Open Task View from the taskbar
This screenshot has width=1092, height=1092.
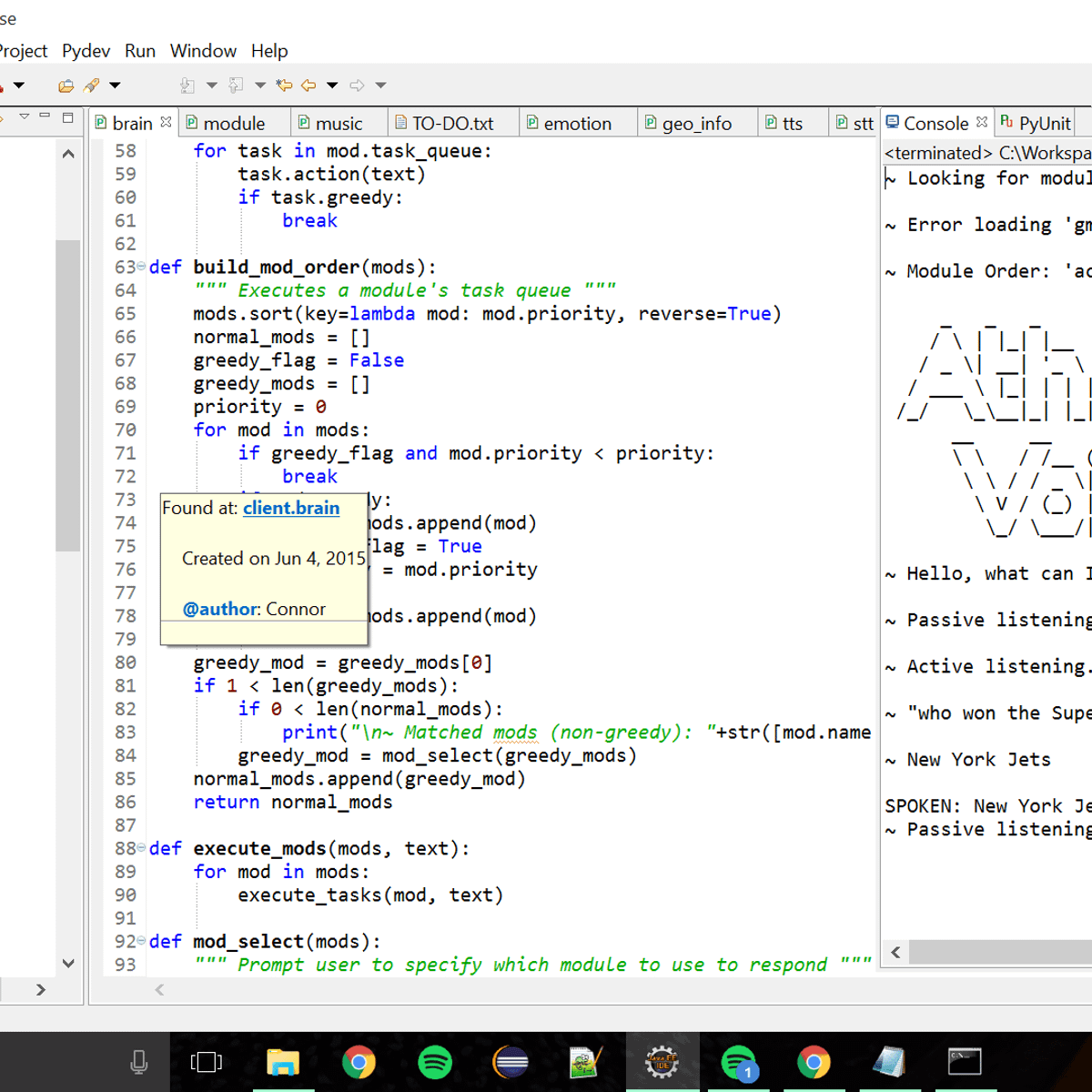pos(207,1062)
